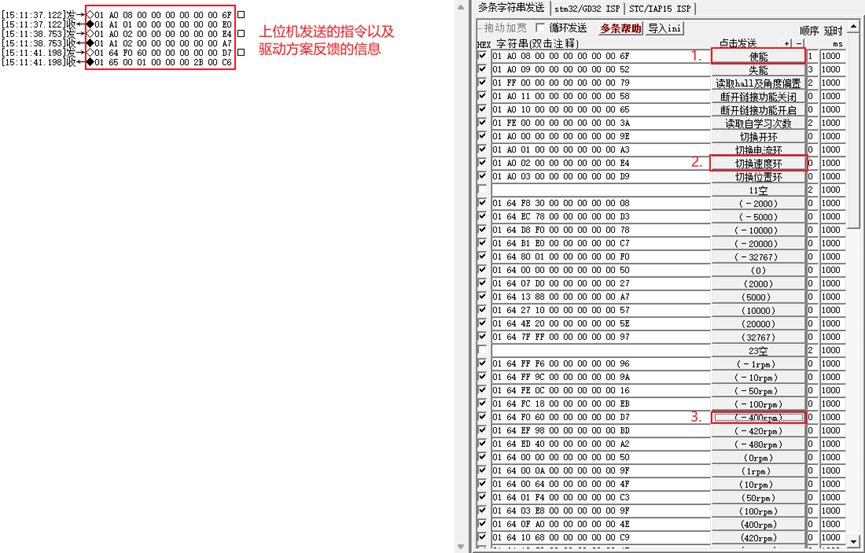
Task: Click the log pane scrollbar up arrow
Action: tap(462, 6)
